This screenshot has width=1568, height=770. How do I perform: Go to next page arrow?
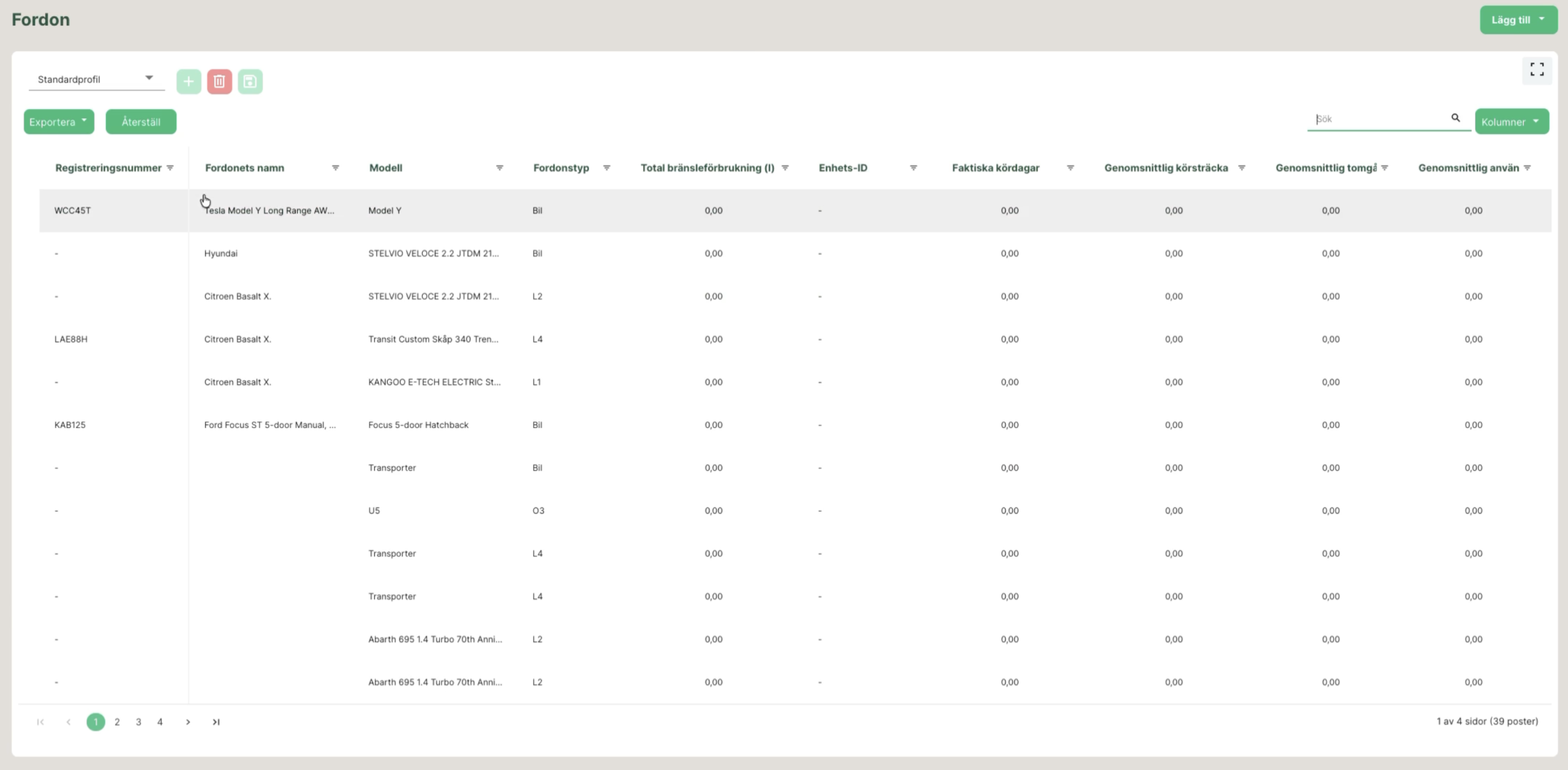(188, 722)
